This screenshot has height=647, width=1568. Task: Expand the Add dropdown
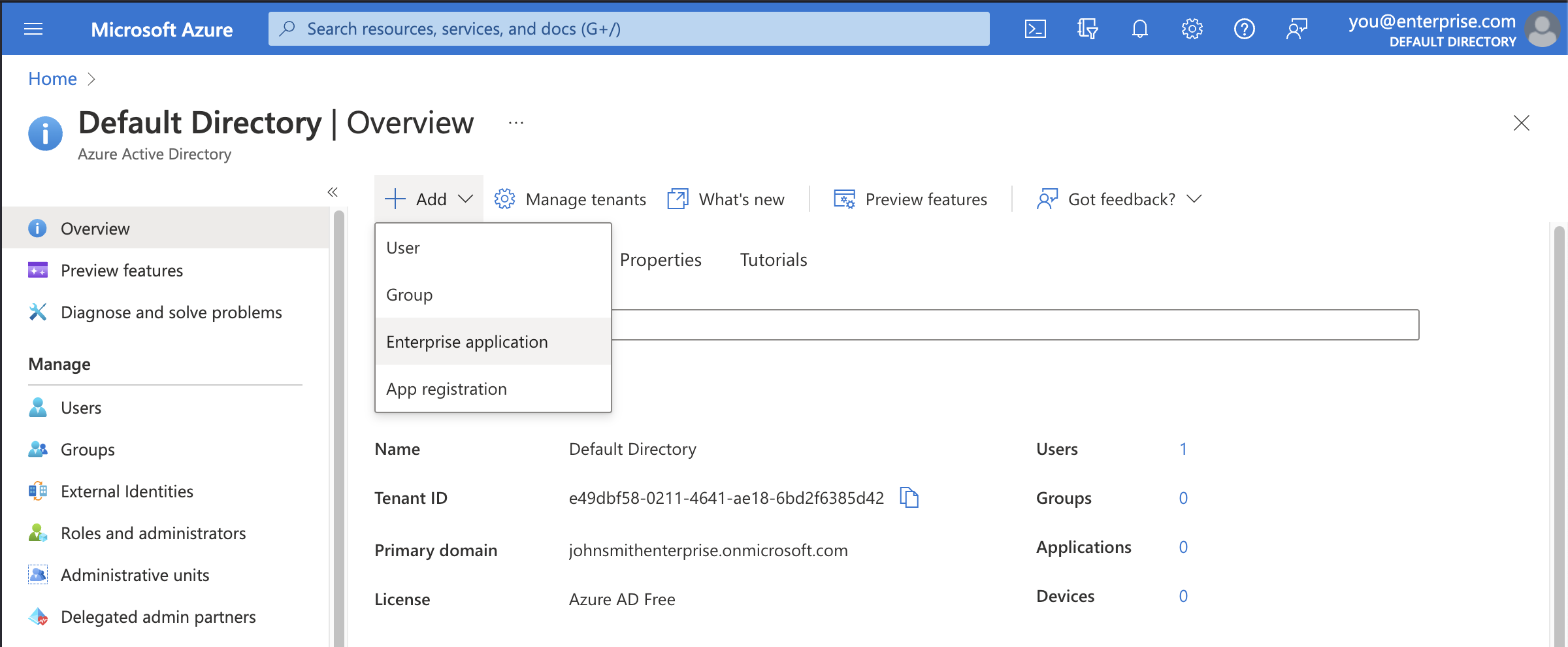pyautogui.click(x=429, y=199)
